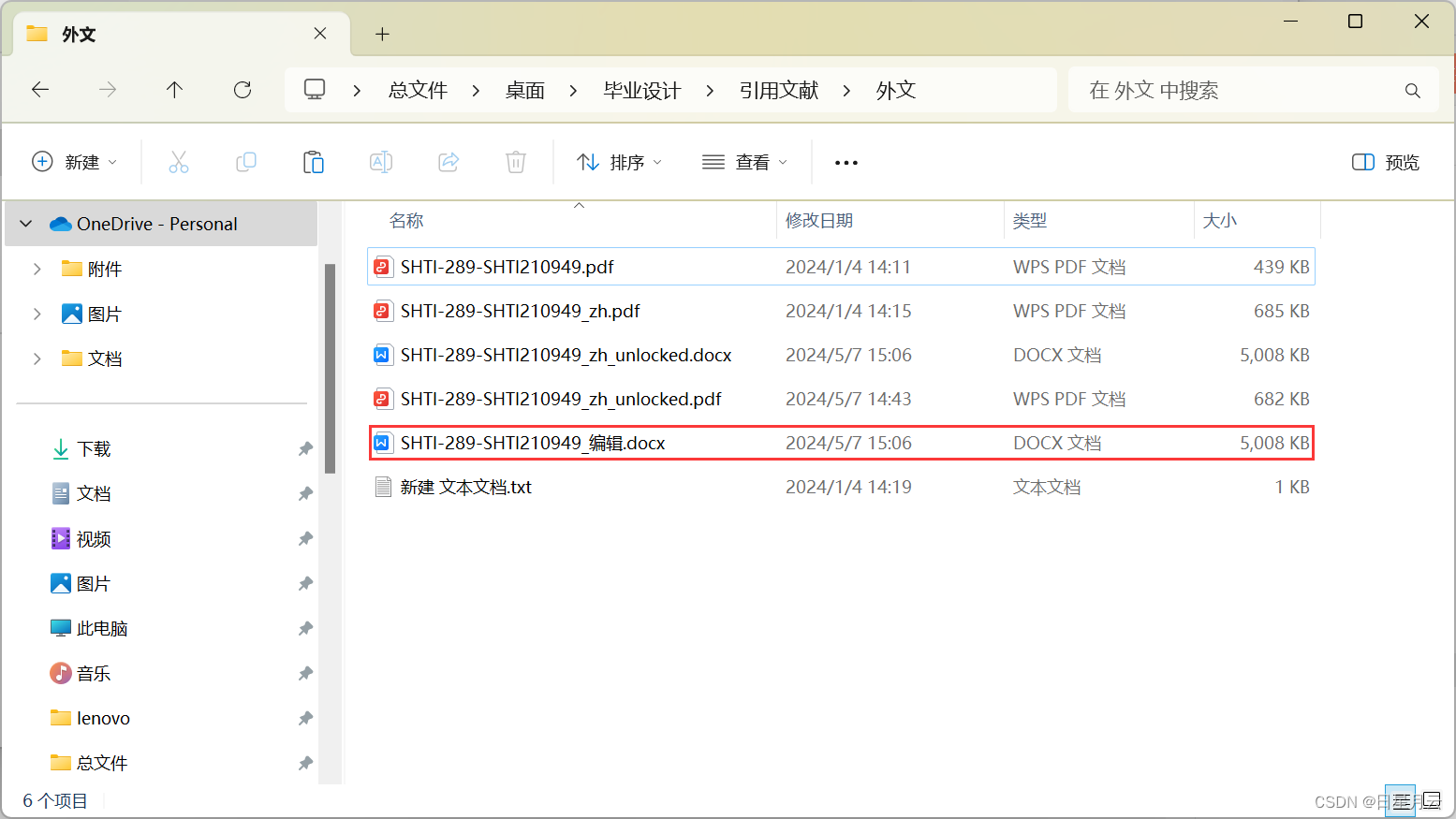
Task: Click 外文 in breadcrumb
Action: pos(896,90)
